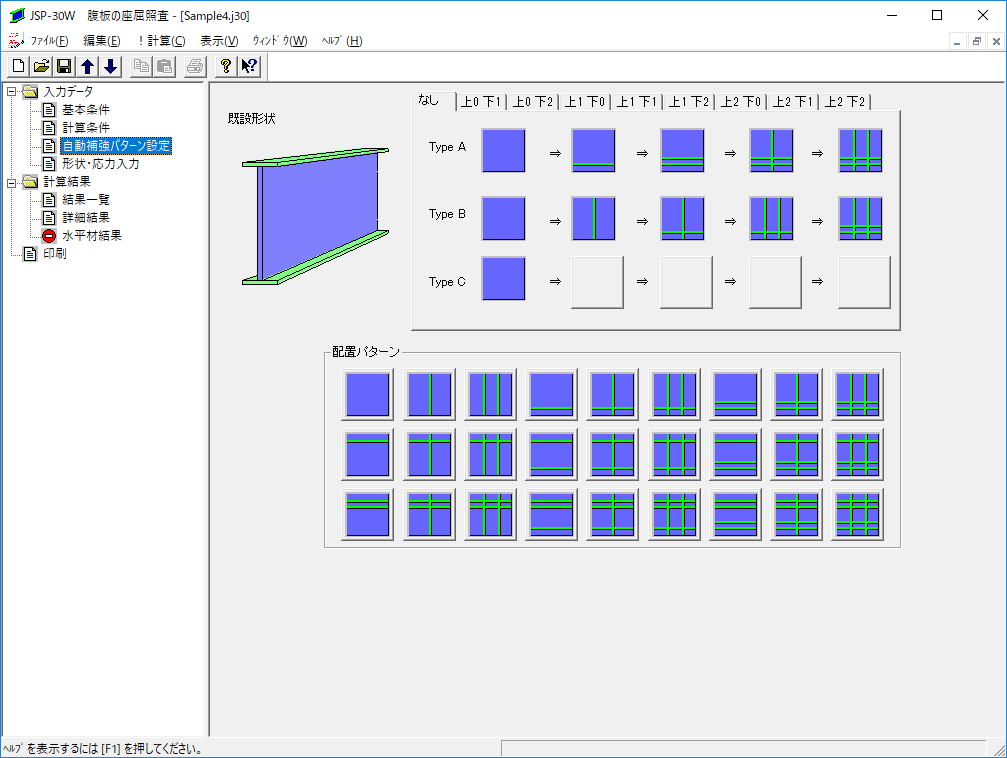This screenshot has height=758, width=1007.
Task: Open the 形状・応力入力 tree item
Action: click(100, 164)
